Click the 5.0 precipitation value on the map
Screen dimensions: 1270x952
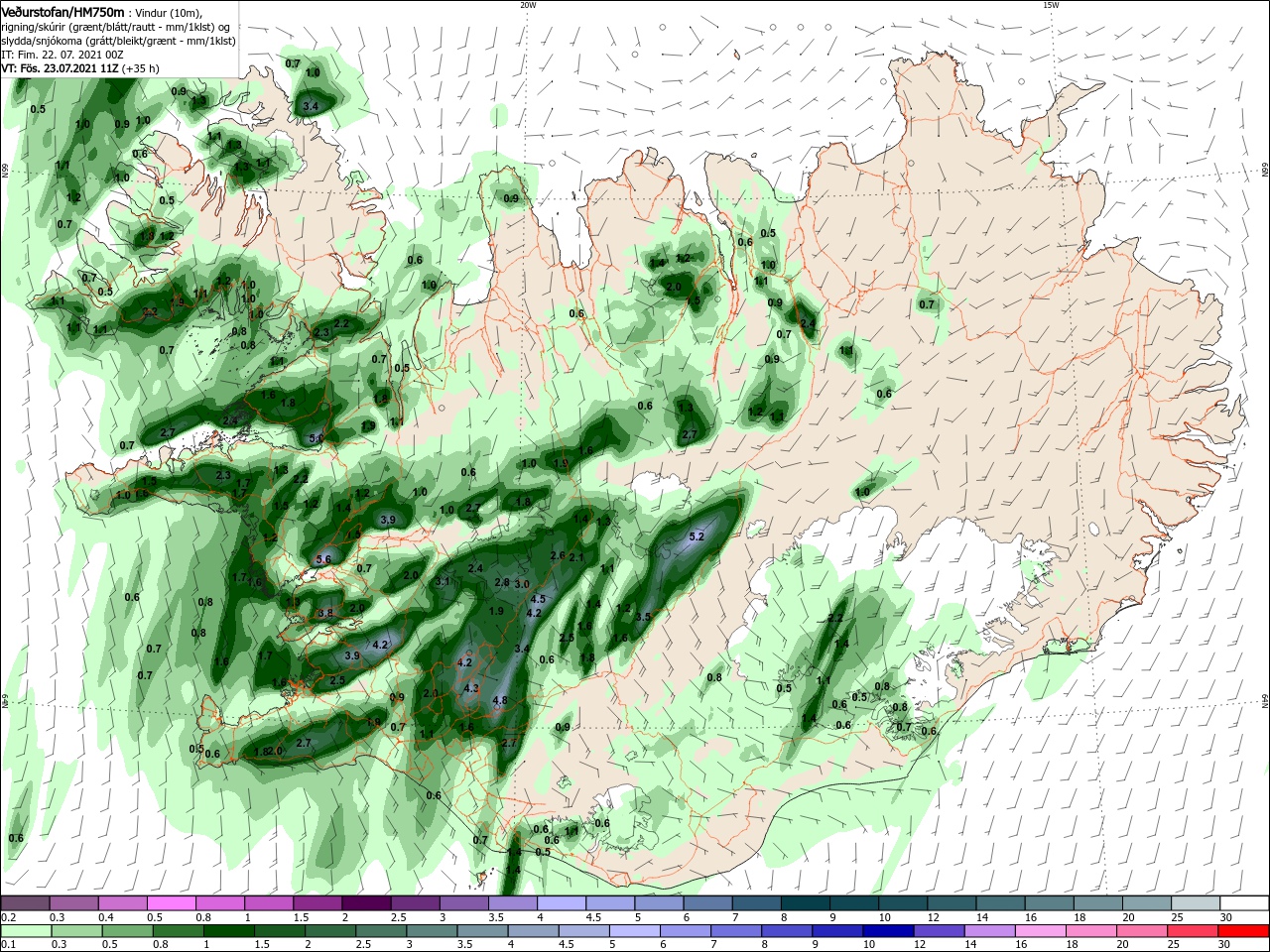[x=317, y=437]
